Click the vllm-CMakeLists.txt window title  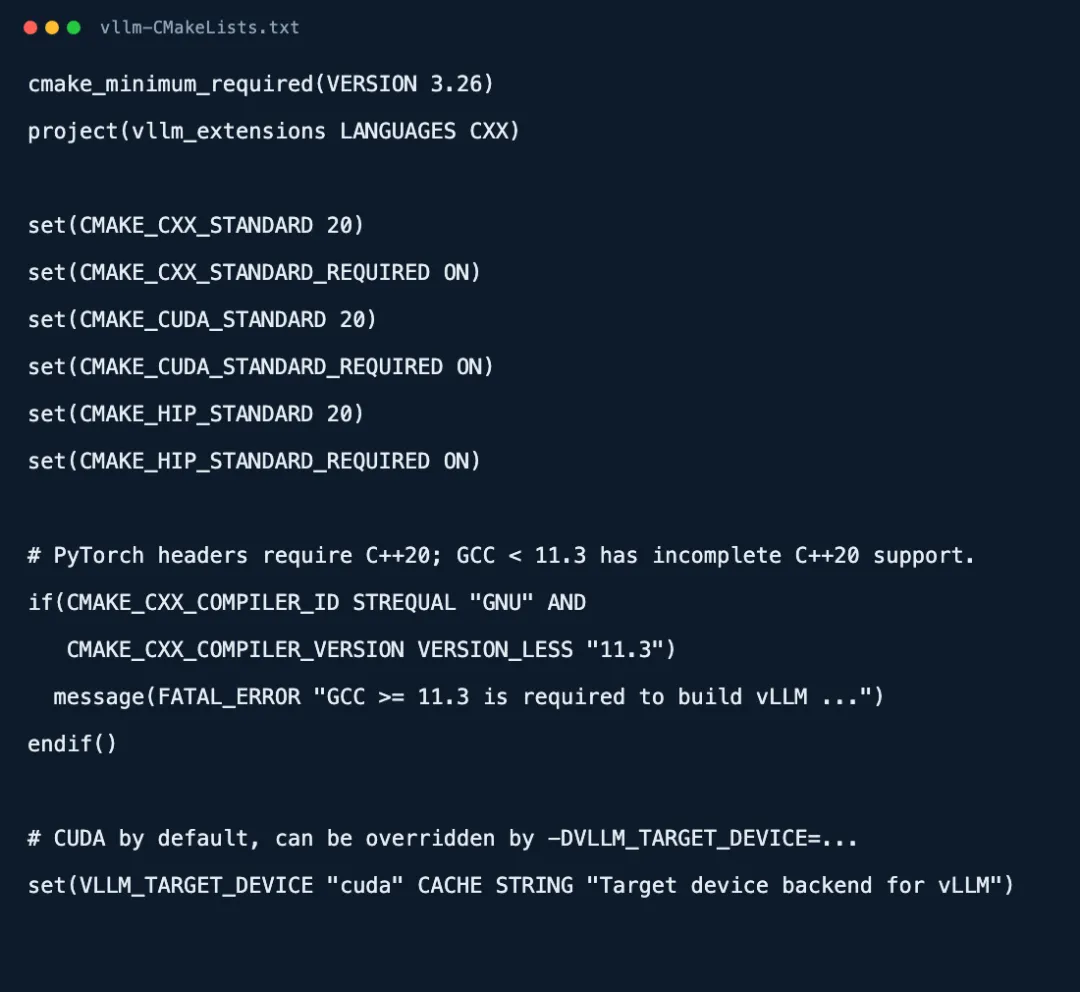coord(200,28)
